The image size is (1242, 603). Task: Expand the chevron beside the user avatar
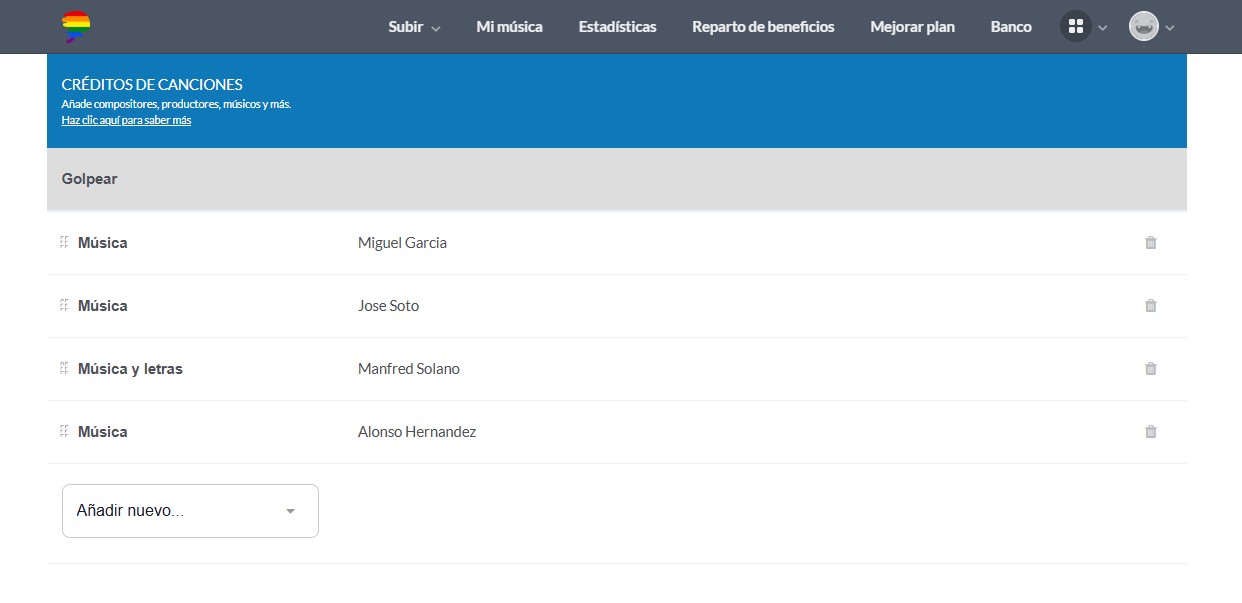point(1170,28)
